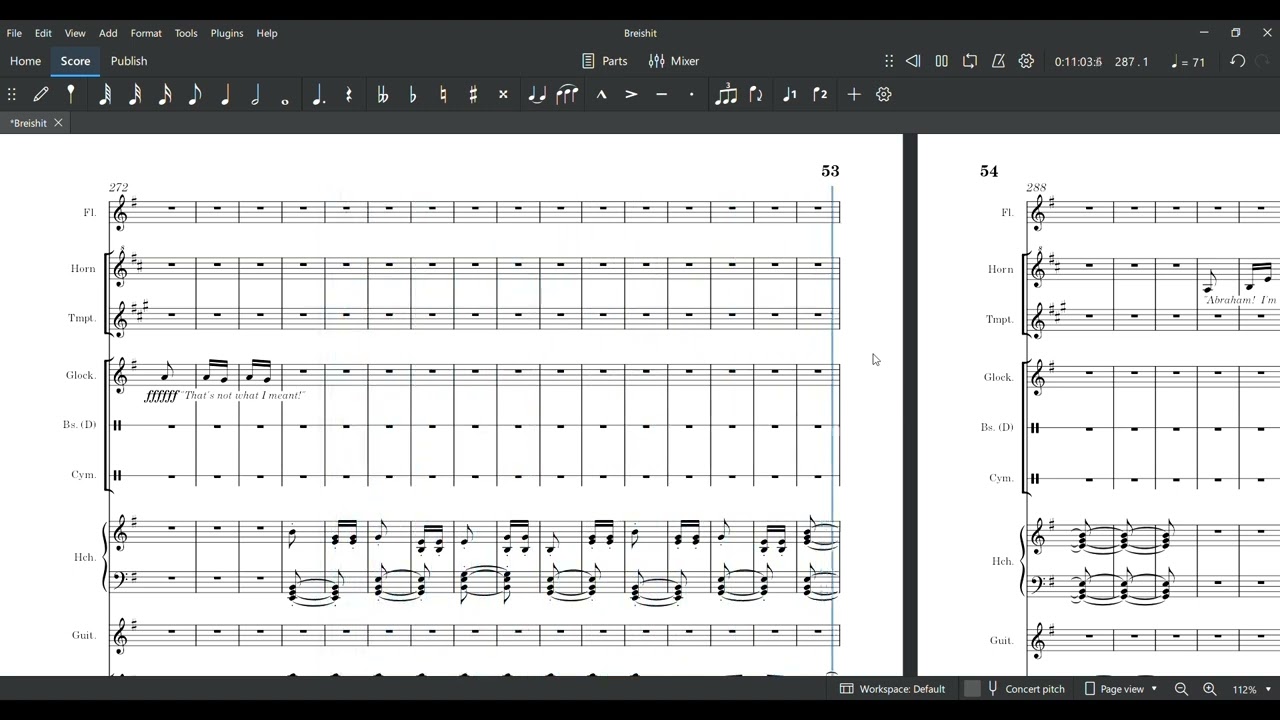The width and height of the screenshot is (1280, 720).
Task: Open the Mixer panel
Action: 674,61
